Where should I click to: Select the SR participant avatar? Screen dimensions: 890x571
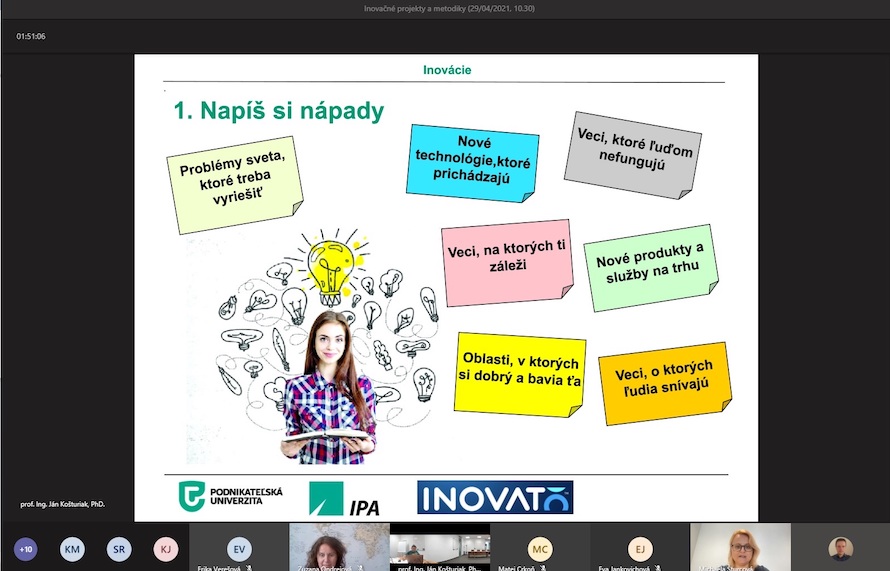point(119,549)
